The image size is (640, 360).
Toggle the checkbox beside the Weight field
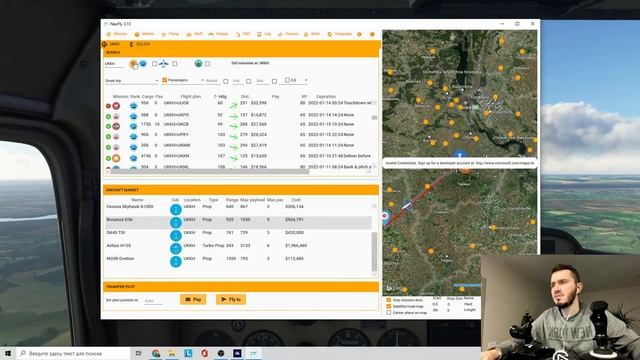point(226,81)
